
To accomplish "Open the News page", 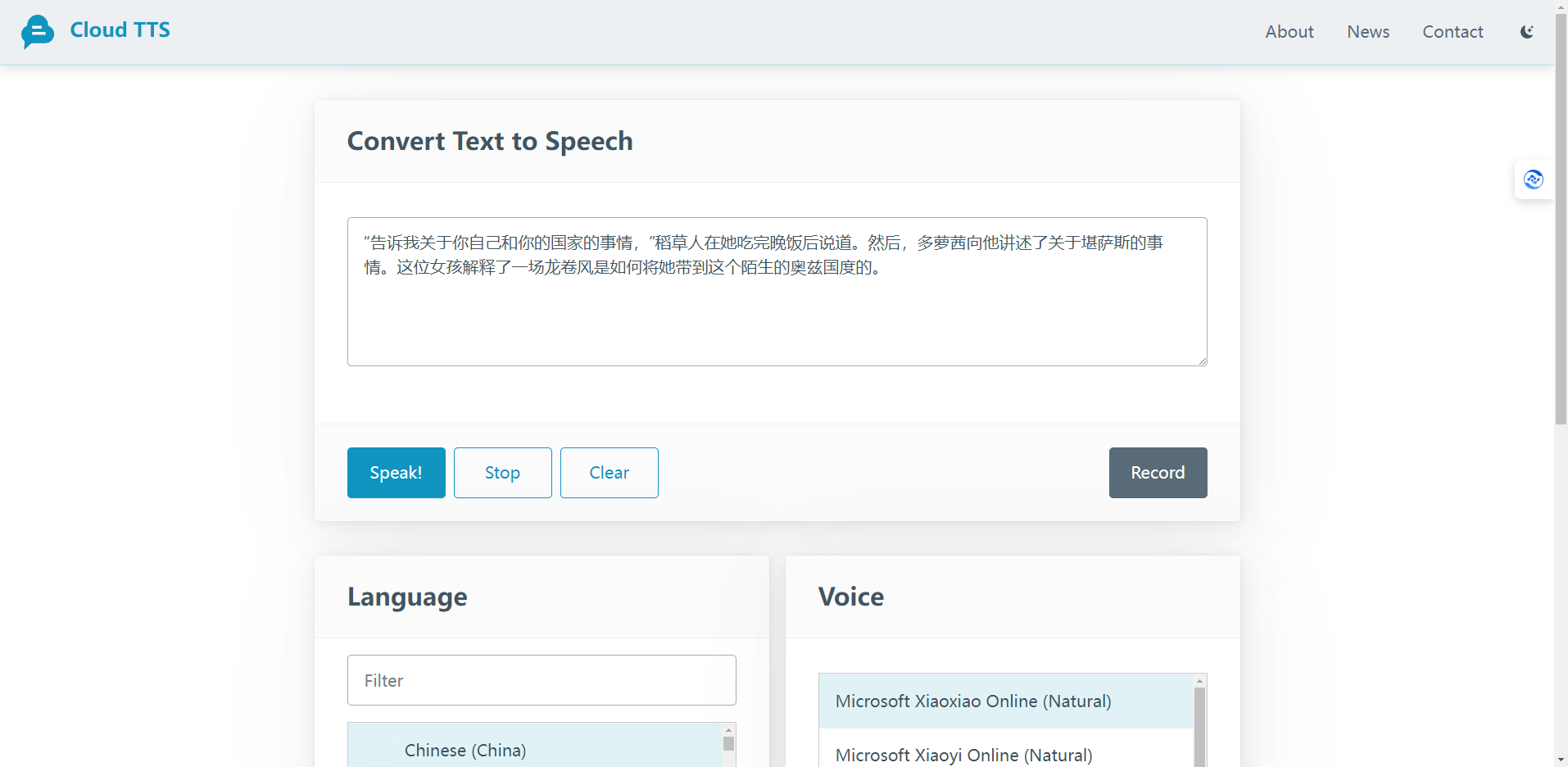I will click(1367, 31).
